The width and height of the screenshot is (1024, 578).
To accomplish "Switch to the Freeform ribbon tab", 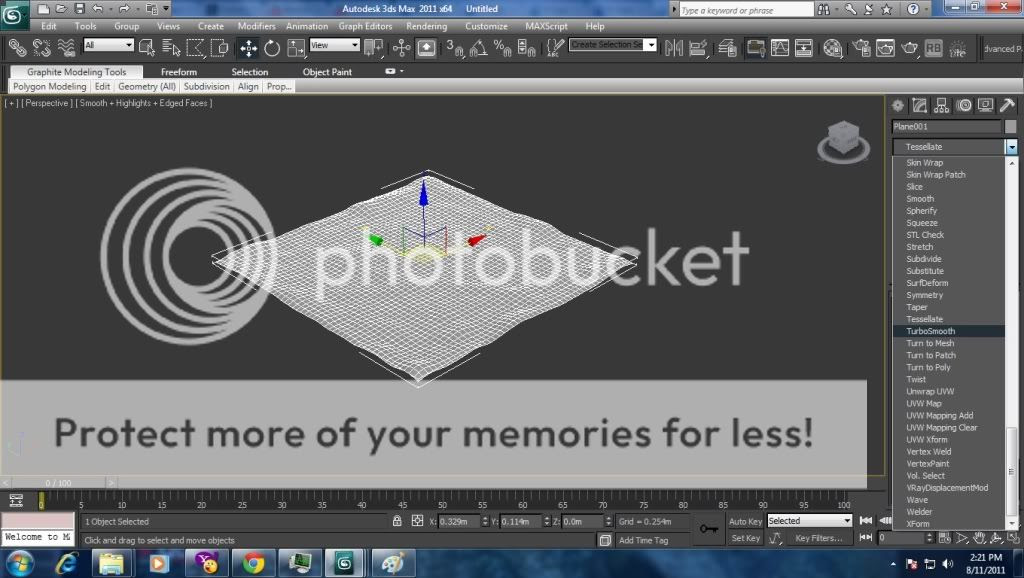I will (x=179, y=72).
